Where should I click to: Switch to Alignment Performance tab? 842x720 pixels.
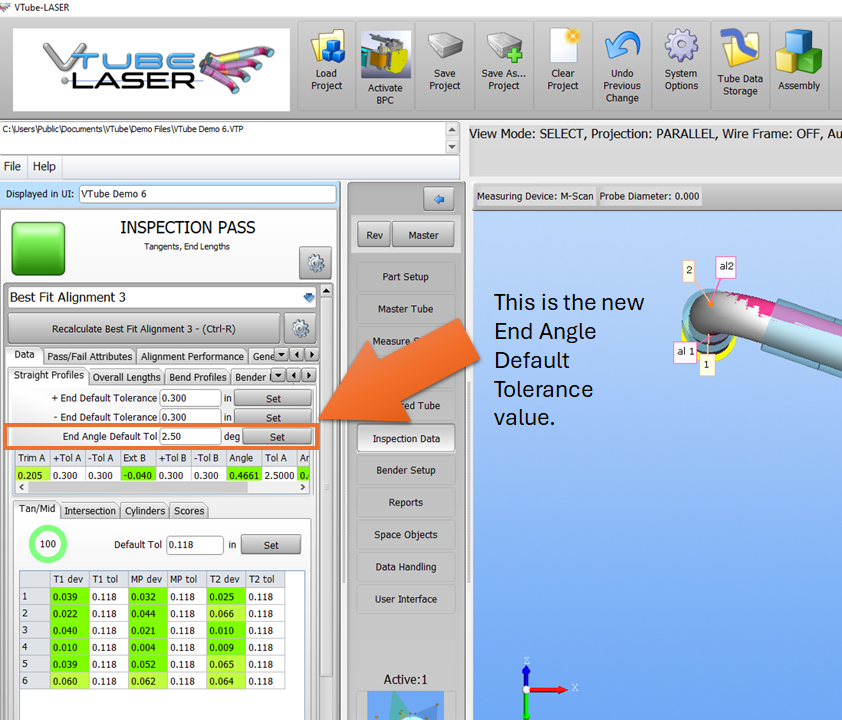coord(192,357)
